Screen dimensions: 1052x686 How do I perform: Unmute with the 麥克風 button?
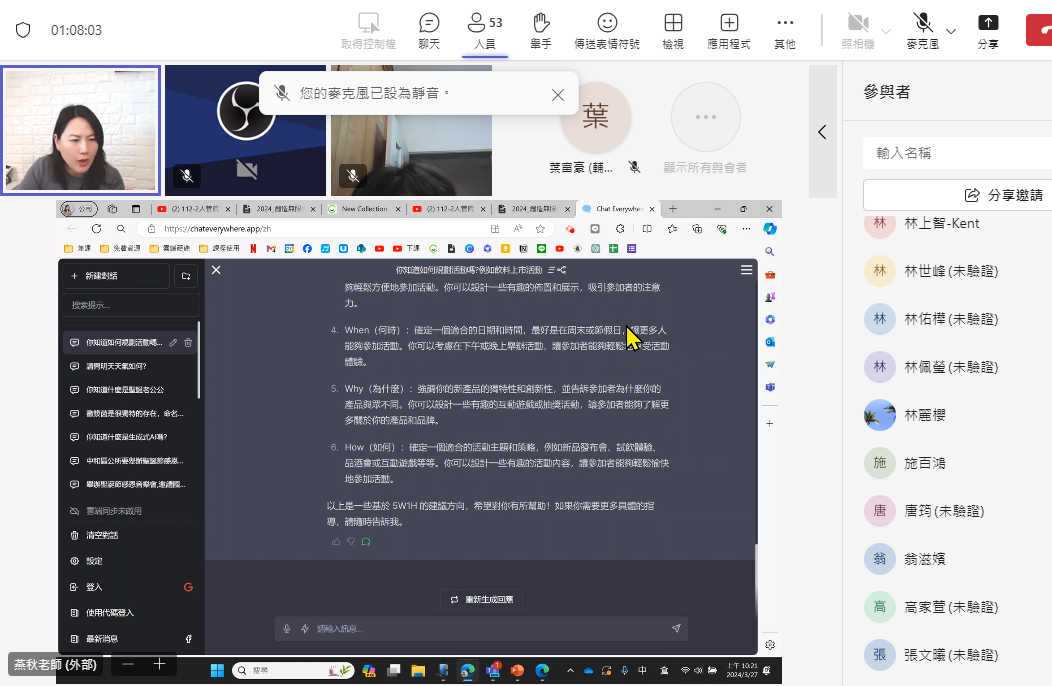pyautogui.click(x=923, y=31)
